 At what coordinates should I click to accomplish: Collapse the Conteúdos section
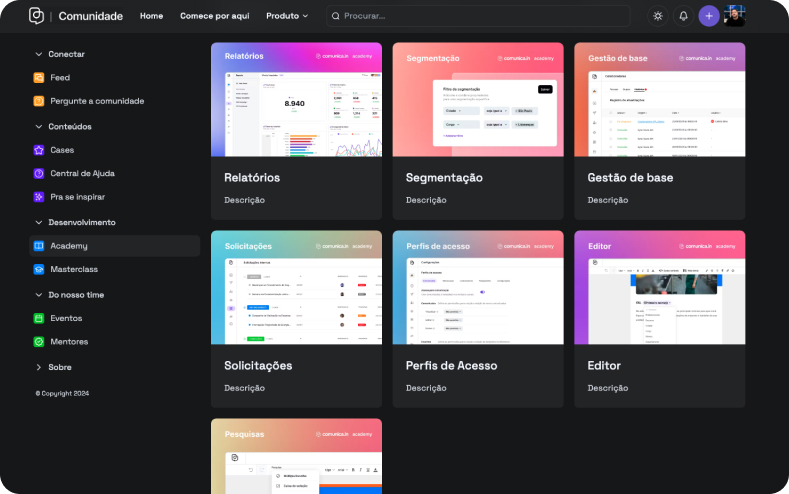(39, 127)
